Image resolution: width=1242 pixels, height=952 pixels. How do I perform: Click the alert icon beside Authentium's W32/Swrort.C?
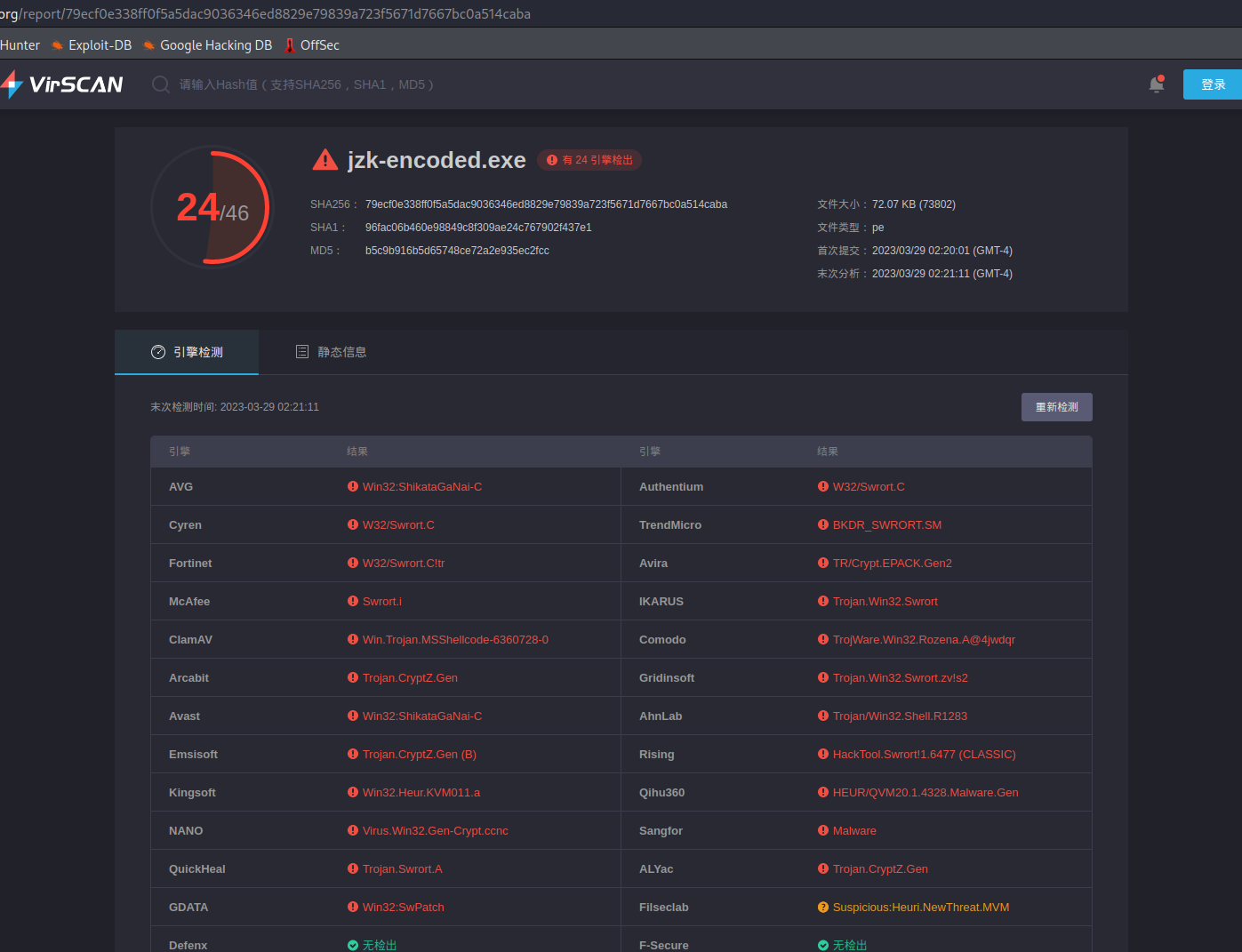(823, 486)
